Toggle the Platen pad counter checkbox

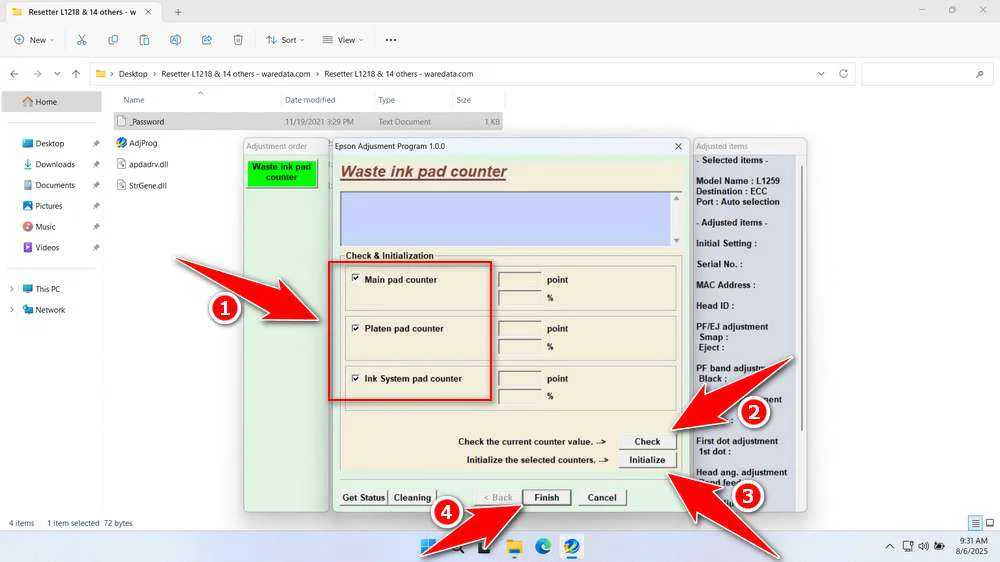[x=355, y=328]
